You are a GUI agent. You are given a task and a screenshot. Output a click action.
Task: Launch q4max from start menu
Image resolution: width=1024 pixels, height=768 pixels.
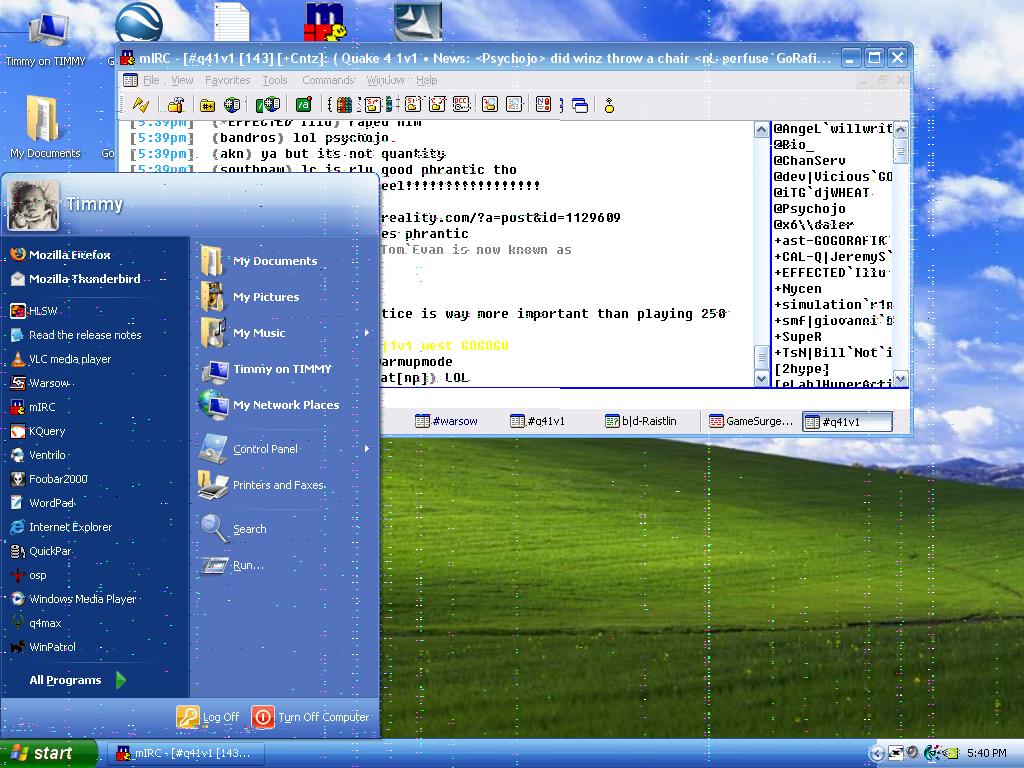point(36,623)
